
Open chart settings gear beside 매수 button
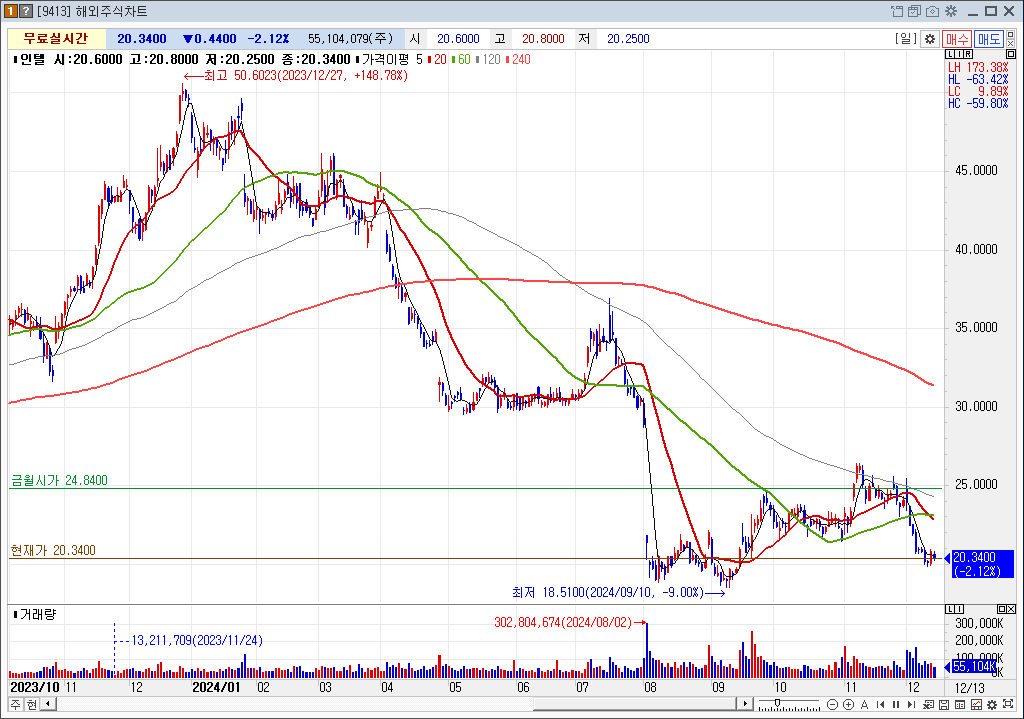click(929, 39)
